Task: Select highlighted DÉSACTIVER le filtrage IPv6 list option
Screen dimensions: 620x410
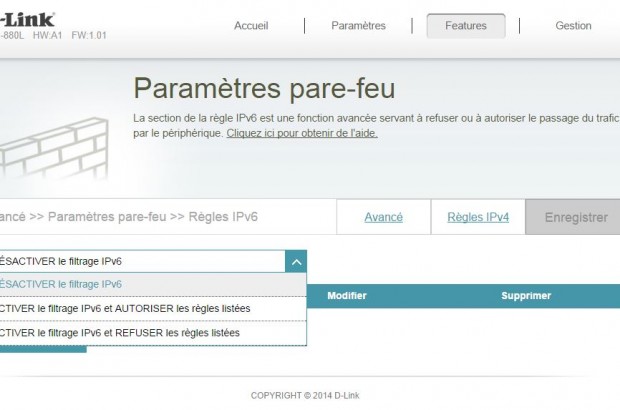Action: pos(150,284)
